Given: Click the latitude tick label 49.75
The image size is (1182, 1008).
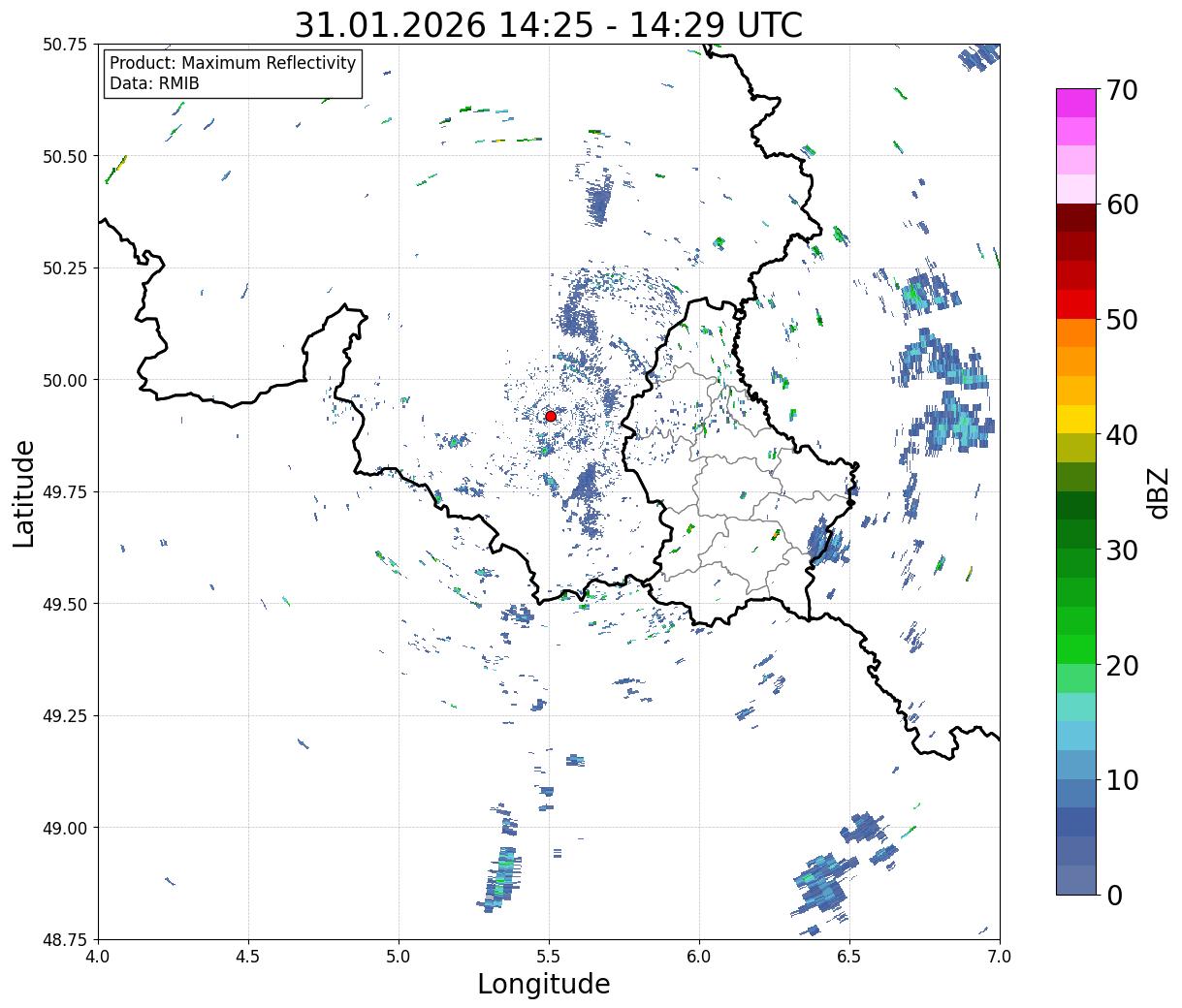Looking at the screenshot, I should tap(65, 492).
